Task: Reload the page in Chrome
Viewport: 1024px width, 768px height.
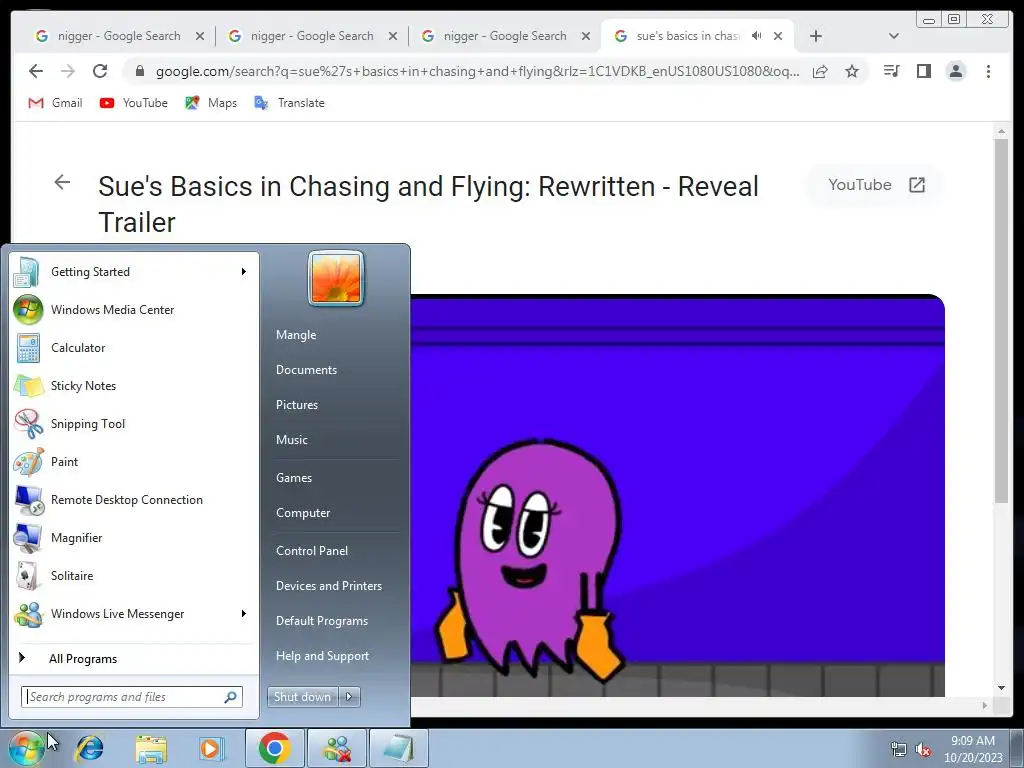Action: point(100,71)
